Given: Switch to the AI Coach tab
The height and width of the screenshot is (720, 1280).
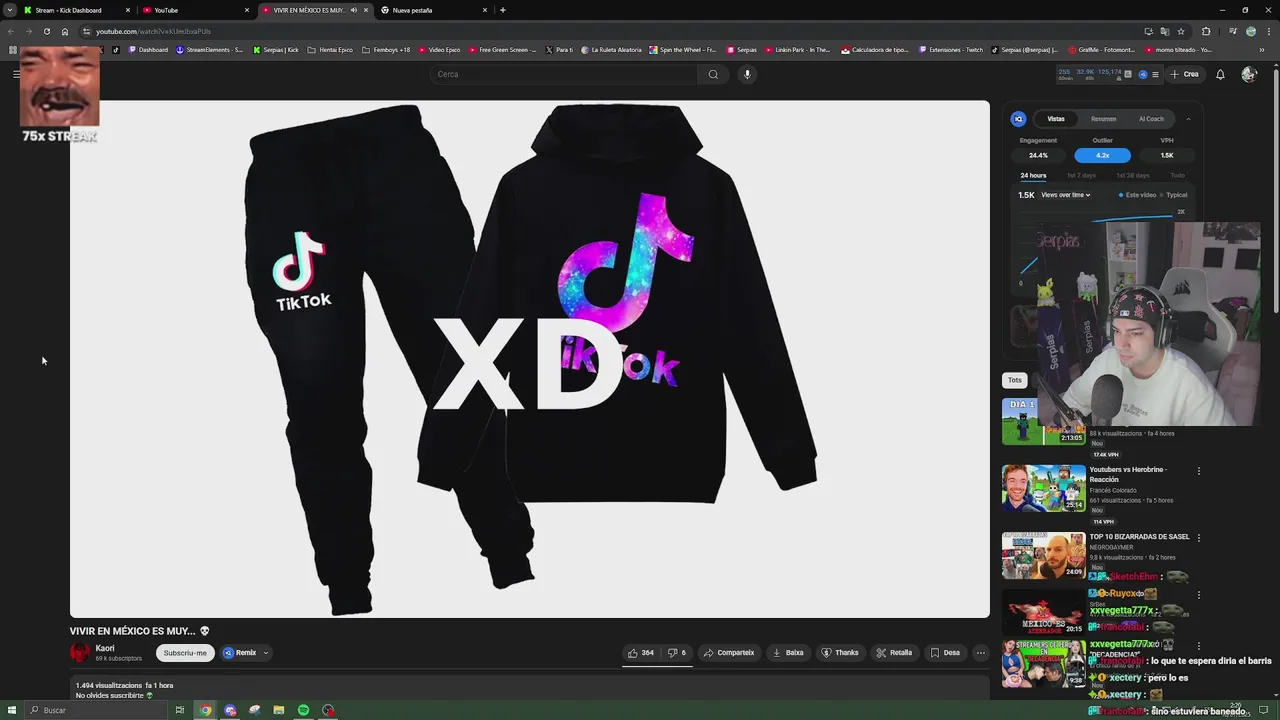Looking at the screenshot, I should coord(1151,119).
